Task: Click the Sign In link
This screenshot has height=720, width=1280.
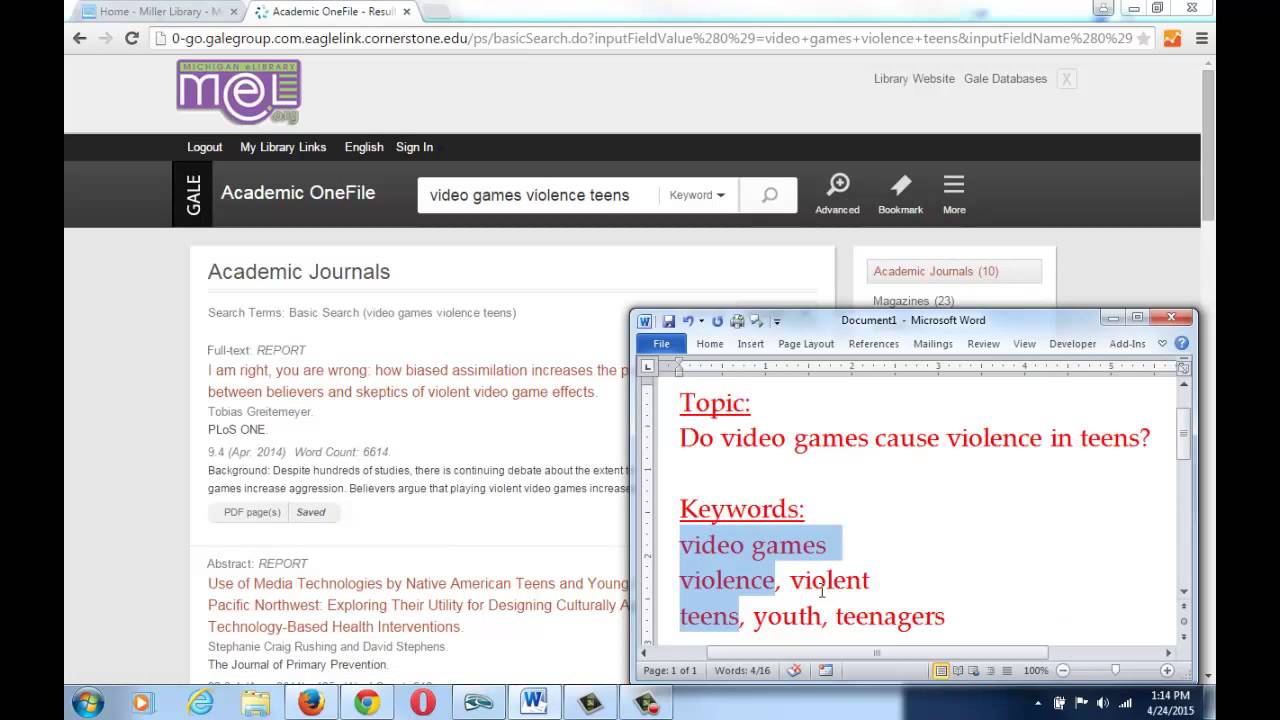Action: click(x=414, y=147)
